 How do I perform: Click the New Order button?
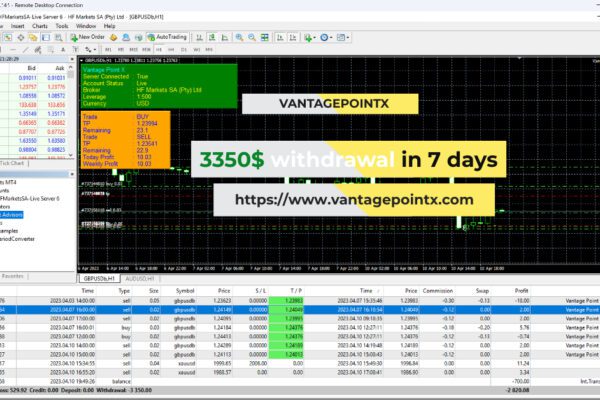(87, 37)
